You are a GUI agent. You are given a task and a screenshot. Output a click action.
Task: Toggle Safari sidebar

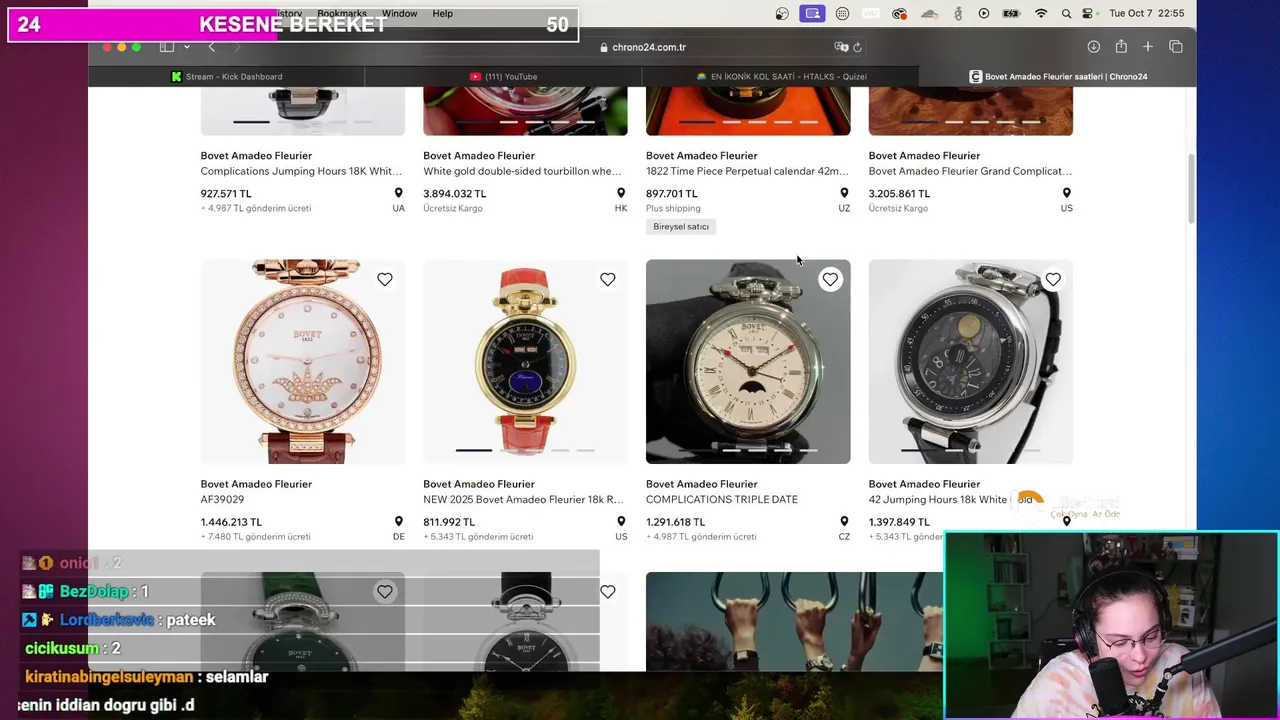point(167,47)
